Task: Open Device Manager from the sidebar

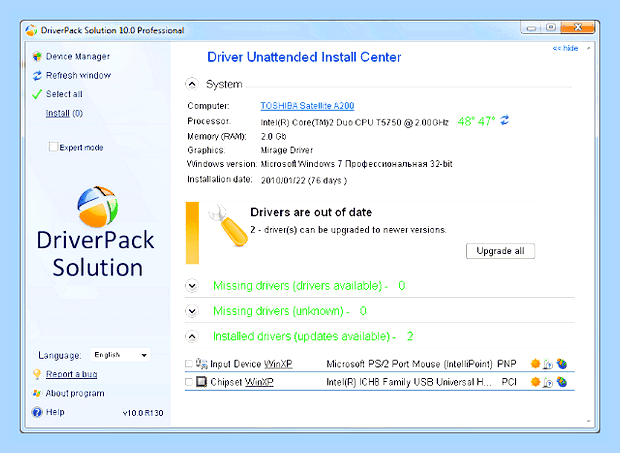Action: tap(78, 57)
